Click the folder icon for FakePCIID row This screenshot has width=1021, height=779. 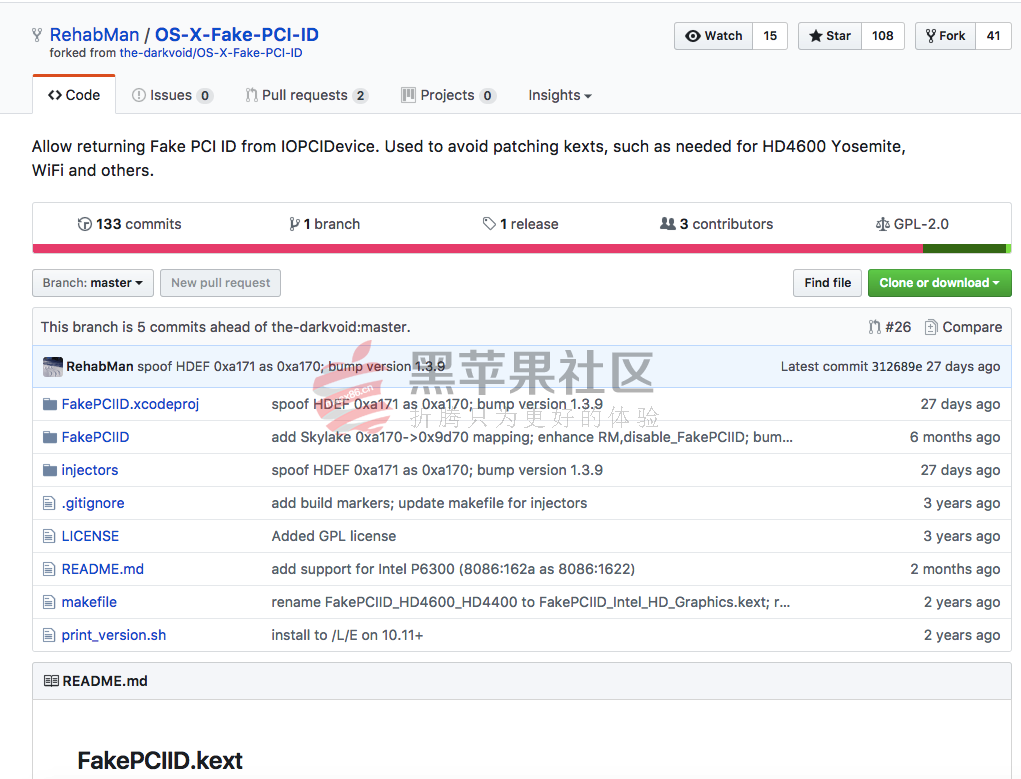[x=49, y=437]
